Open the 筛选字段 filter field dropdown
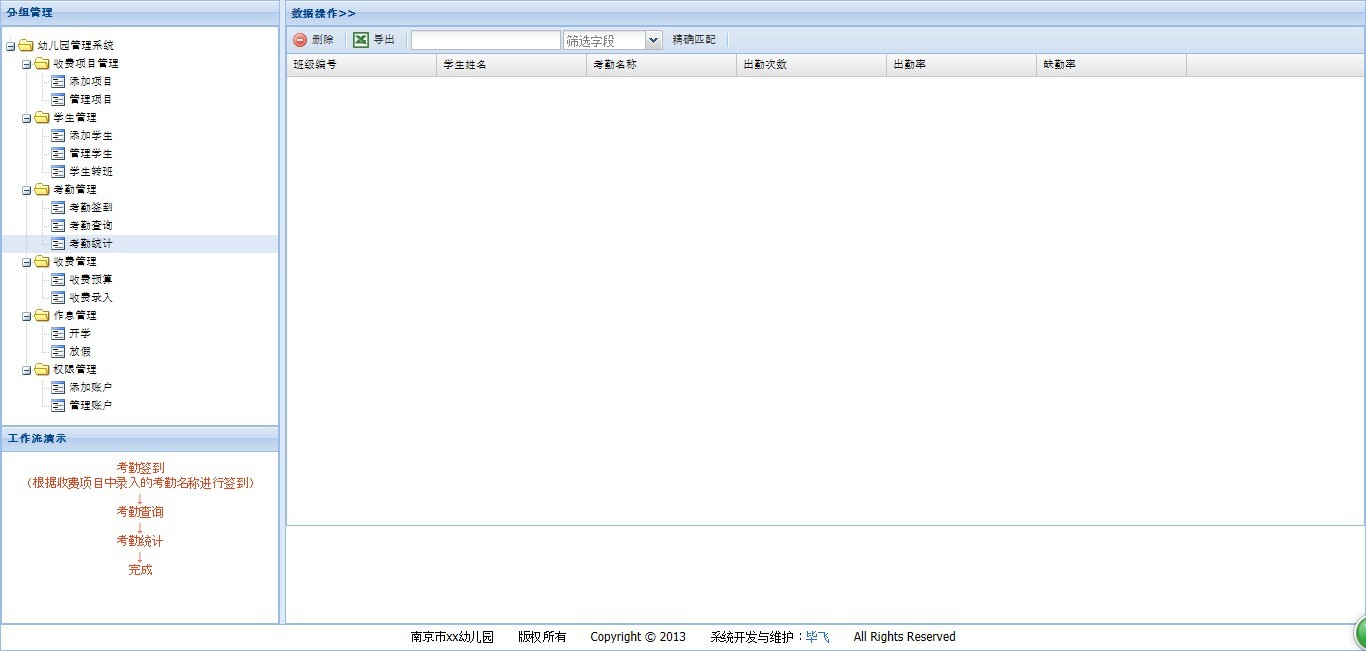The width and height of the screenshot is (1366, 651). (x=653, y=40)
